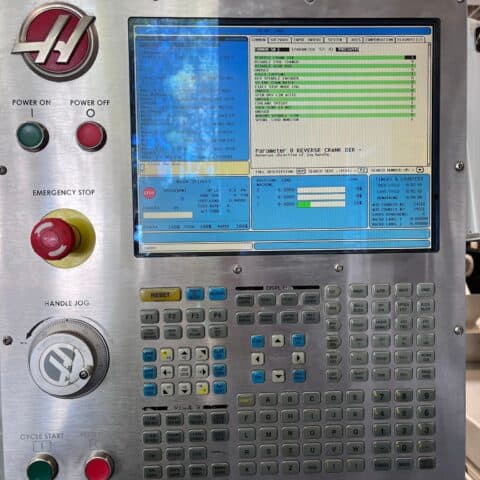Select the highlighted first parameter tab
Image resolution: width=480 pixels, height=480 pixels.
(x=259, y=40)
